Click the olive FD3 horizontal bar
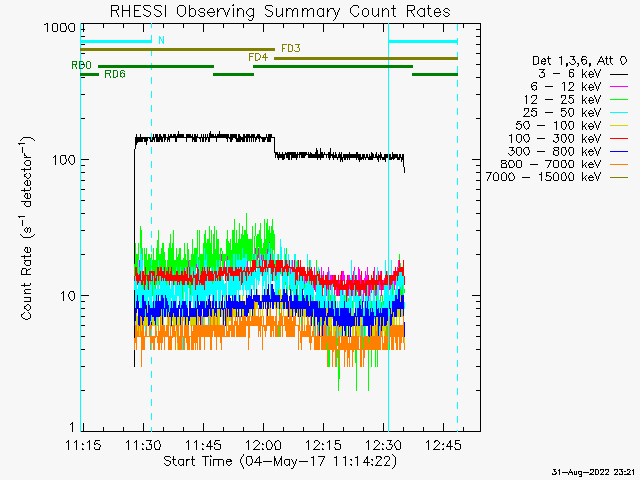640x480 pixels. tap(178, 49)
